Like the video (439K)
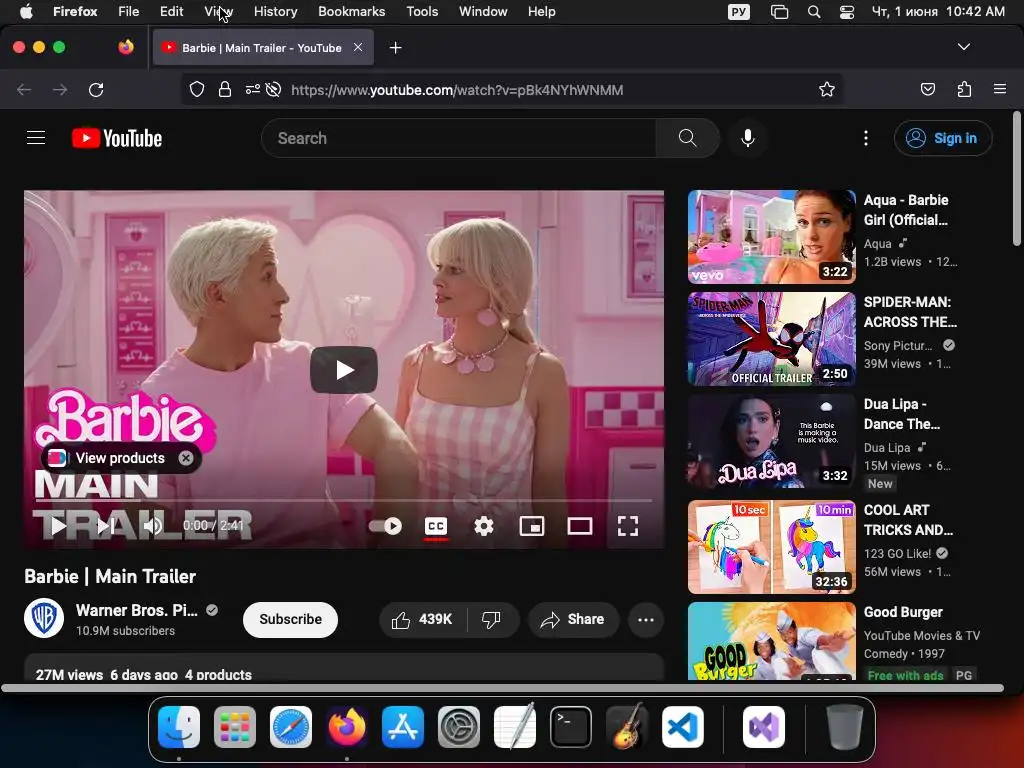1024x768 pixels. tap(423, 619)
